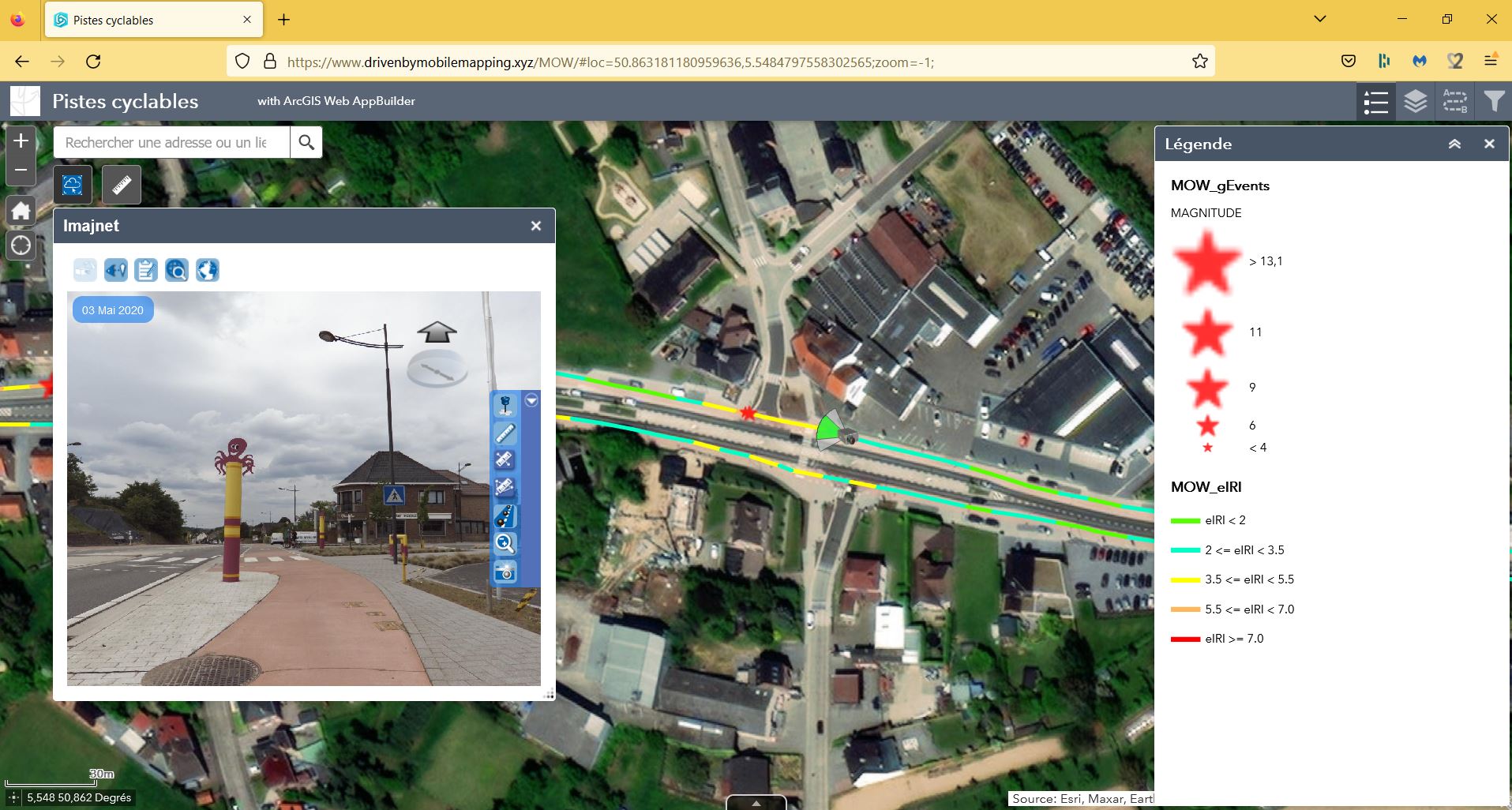Screen dimensions: 1512x810
Task: Click the resize handle of Imajnet panel
Action: (550, 694)
